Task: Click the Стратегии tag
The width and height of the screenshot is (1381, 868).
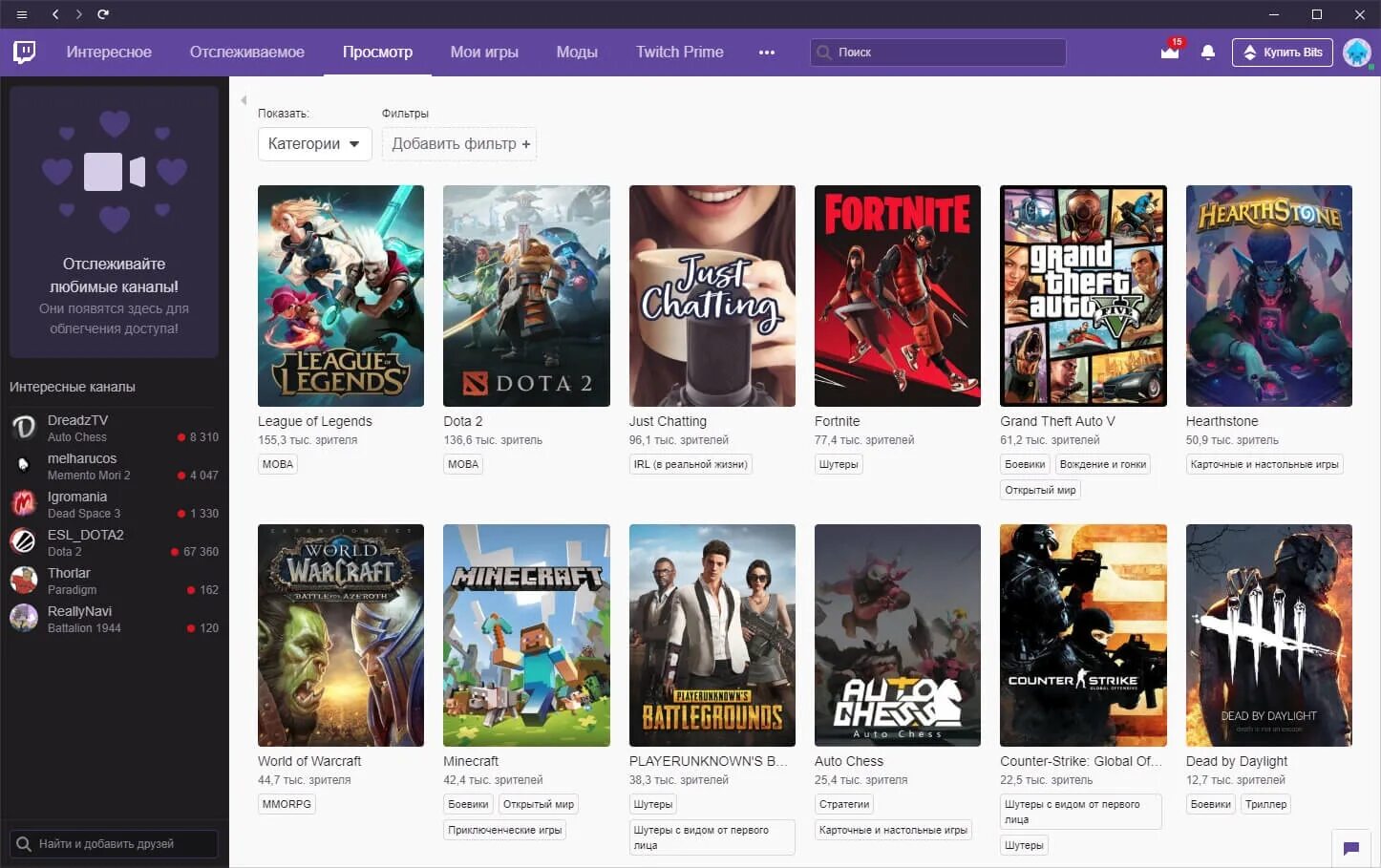Action: click(x=844, y=804)
